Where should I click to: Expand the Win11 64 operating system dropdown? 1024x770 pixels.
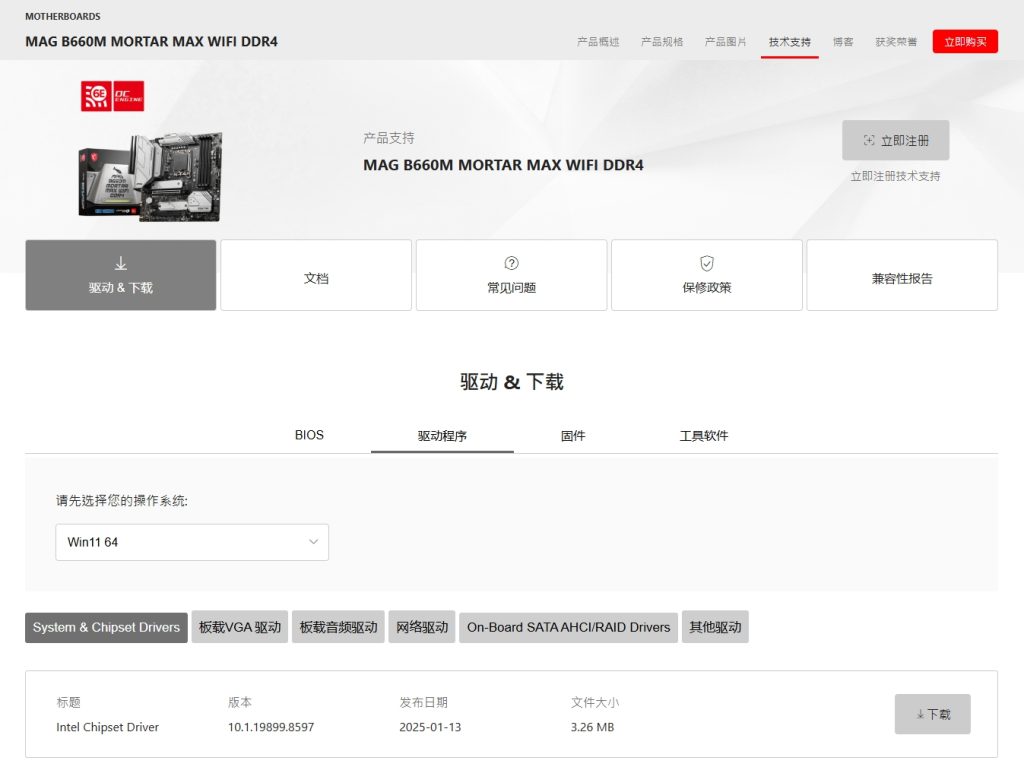coord(192,542)
